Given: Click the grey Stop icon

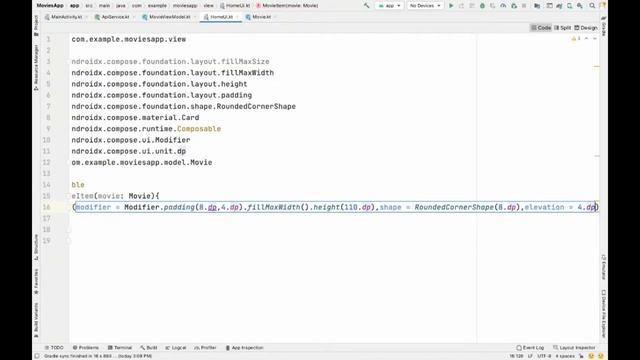Looking at the screenshot, I should [x=524, y=6].
